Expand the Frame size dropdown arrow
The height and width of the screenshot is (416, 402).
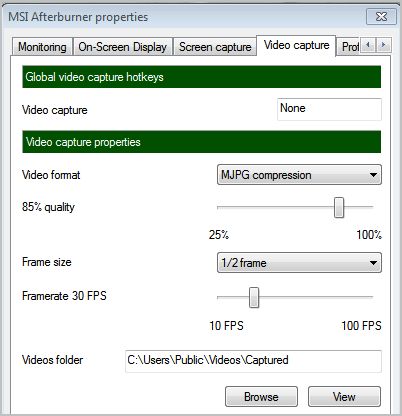point(373,263)
